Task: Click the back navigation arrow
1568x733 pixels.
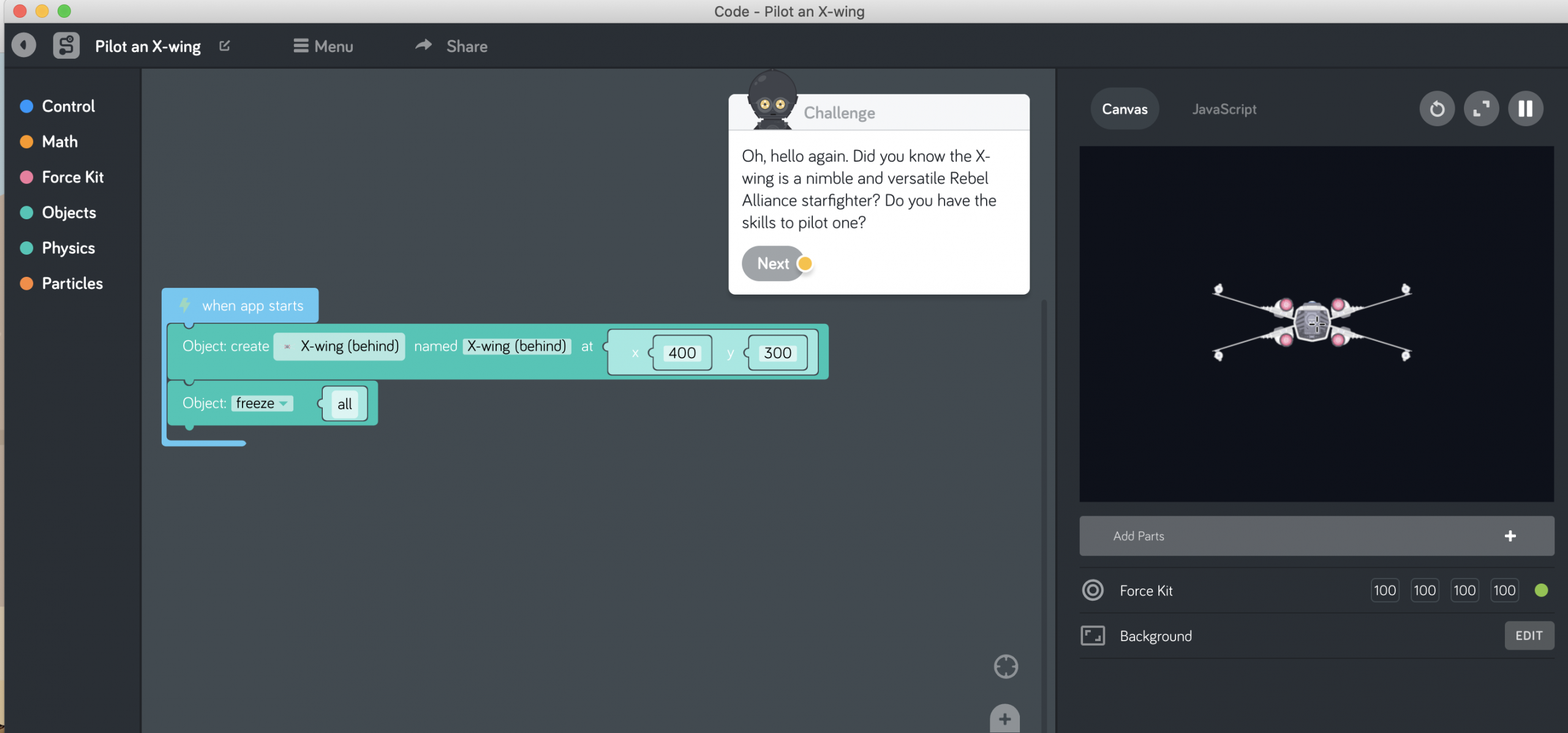Action: [23, 45]
